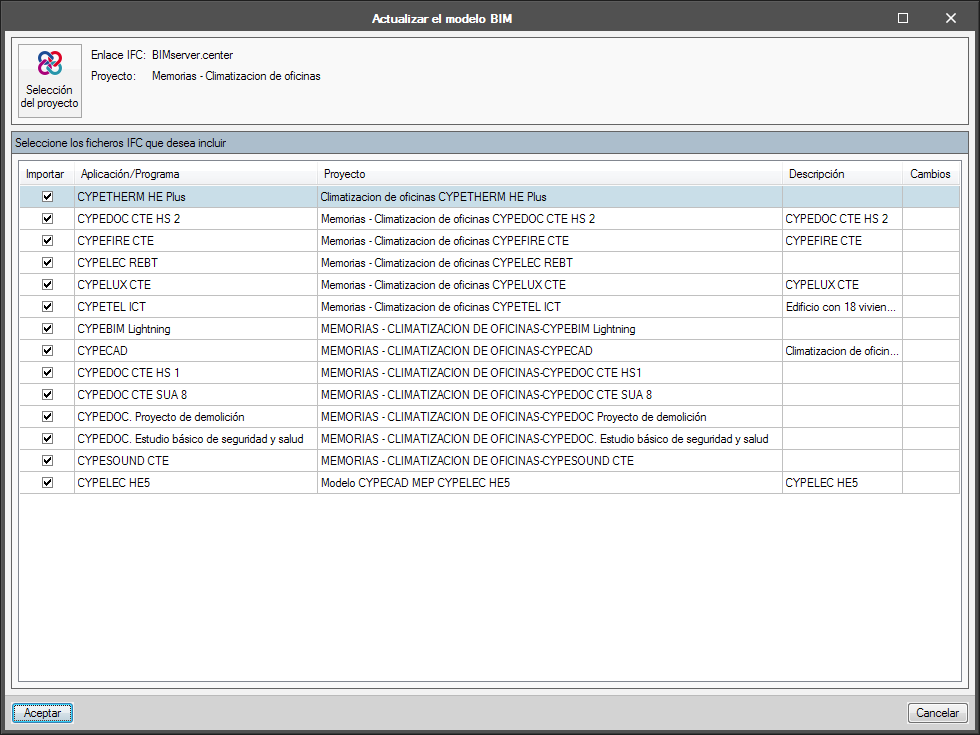Image resolution: width=980 pixels, height=735 pixels.
Task: Toggle import checkbox for CYPEDOC CTE HS 1
Action: pyautogui.click(x=48, y=372)
